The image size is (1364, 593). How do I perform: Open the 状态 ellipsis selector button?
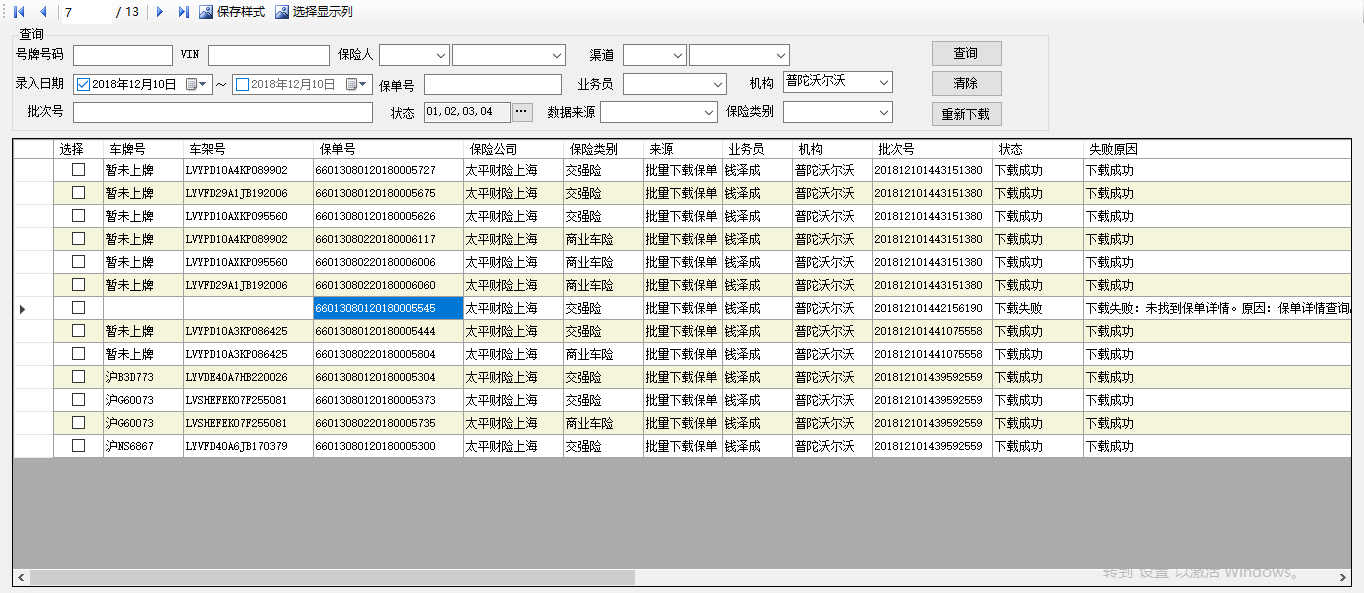[x=523, y=112]
